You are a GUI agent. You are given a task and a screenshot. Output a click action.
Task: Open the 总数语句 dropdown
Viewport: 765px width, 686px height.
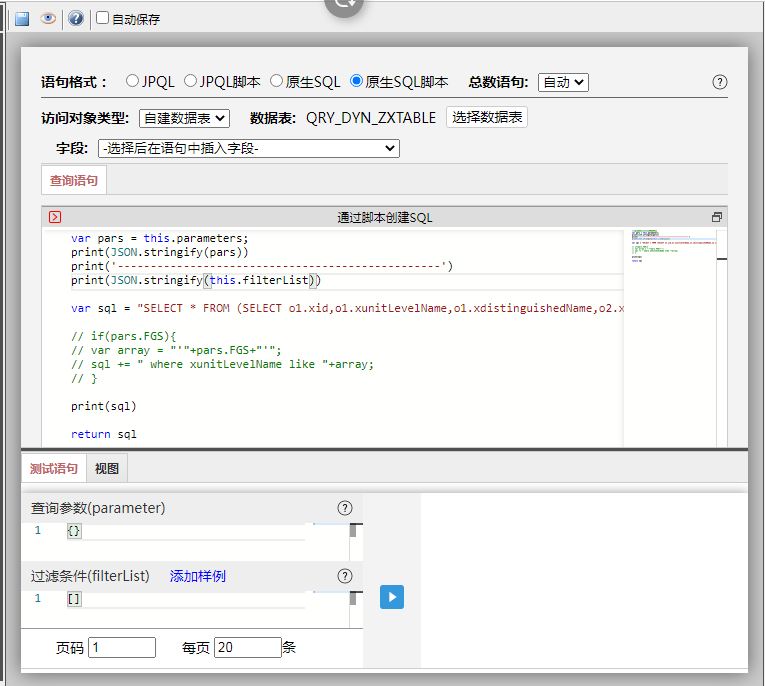pyautogui.click(x=563, y=82)
